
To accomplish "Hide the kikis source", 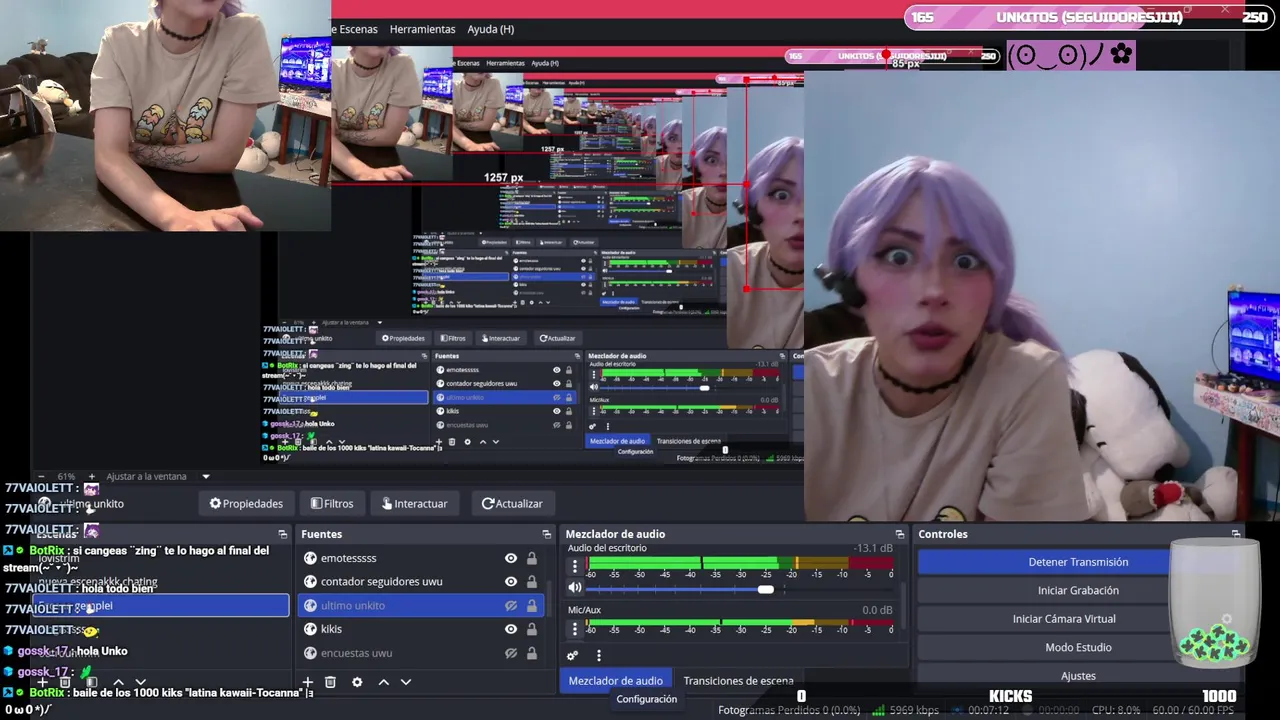I will [511, 629].
